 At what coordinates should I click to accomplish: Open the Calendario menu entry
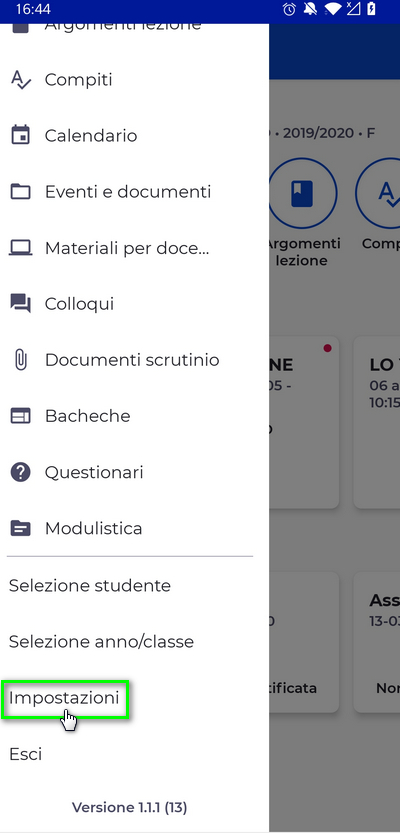coord(91,135)
